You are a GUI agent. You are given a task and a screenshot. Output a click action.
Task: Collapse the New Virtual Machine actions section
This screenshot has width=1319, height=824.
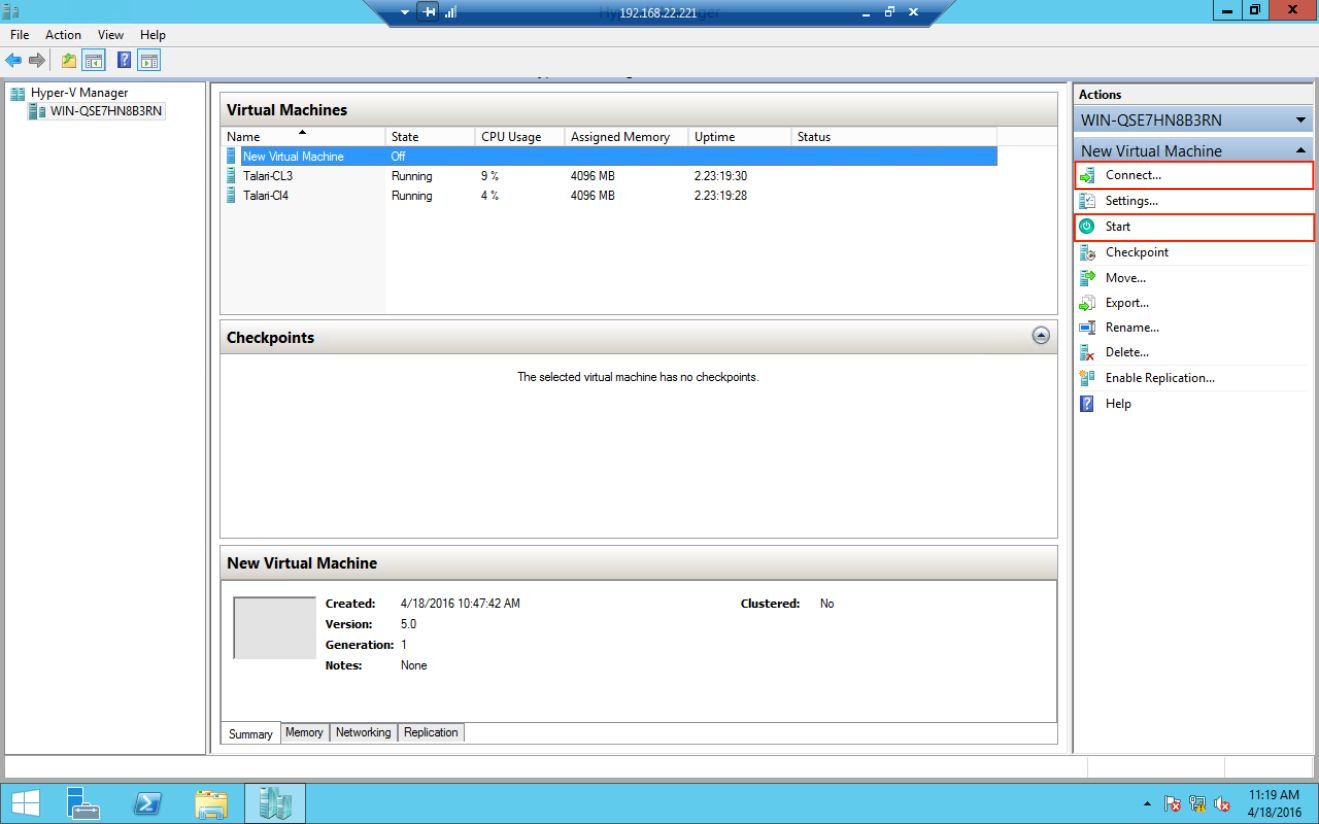[x=1301, y=150]
